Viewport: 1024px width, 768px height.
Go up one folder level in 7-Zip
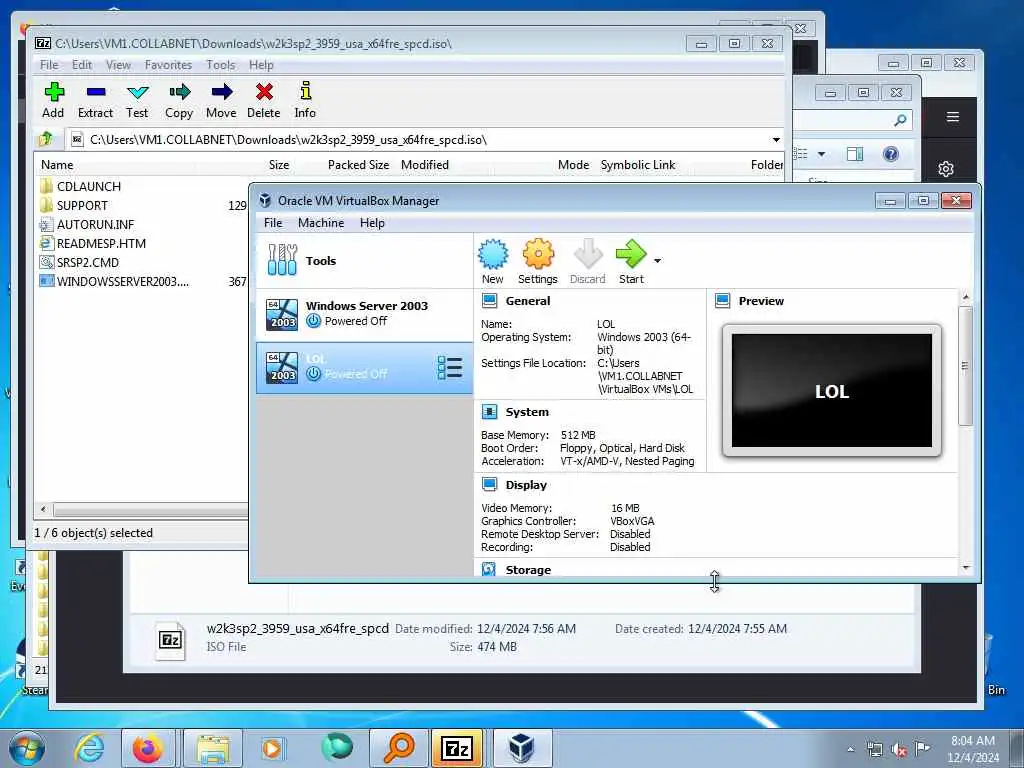(46, 139)
